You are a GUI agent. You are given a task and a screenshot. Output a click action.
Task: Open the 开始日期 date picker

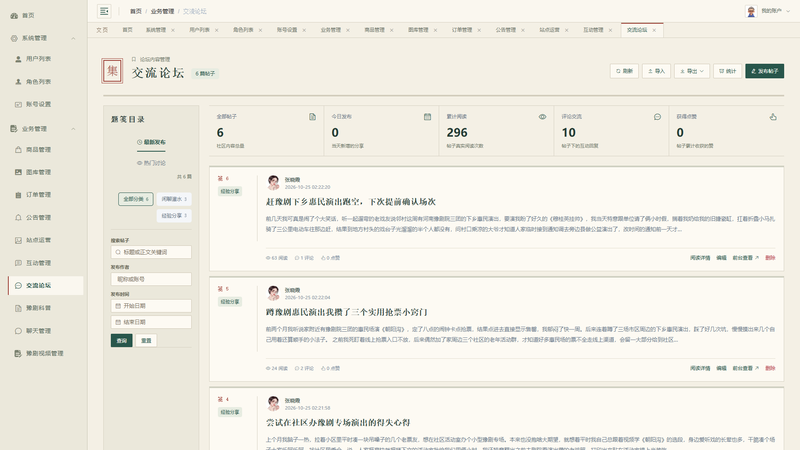pyautogui.click(x=151, y=306)
